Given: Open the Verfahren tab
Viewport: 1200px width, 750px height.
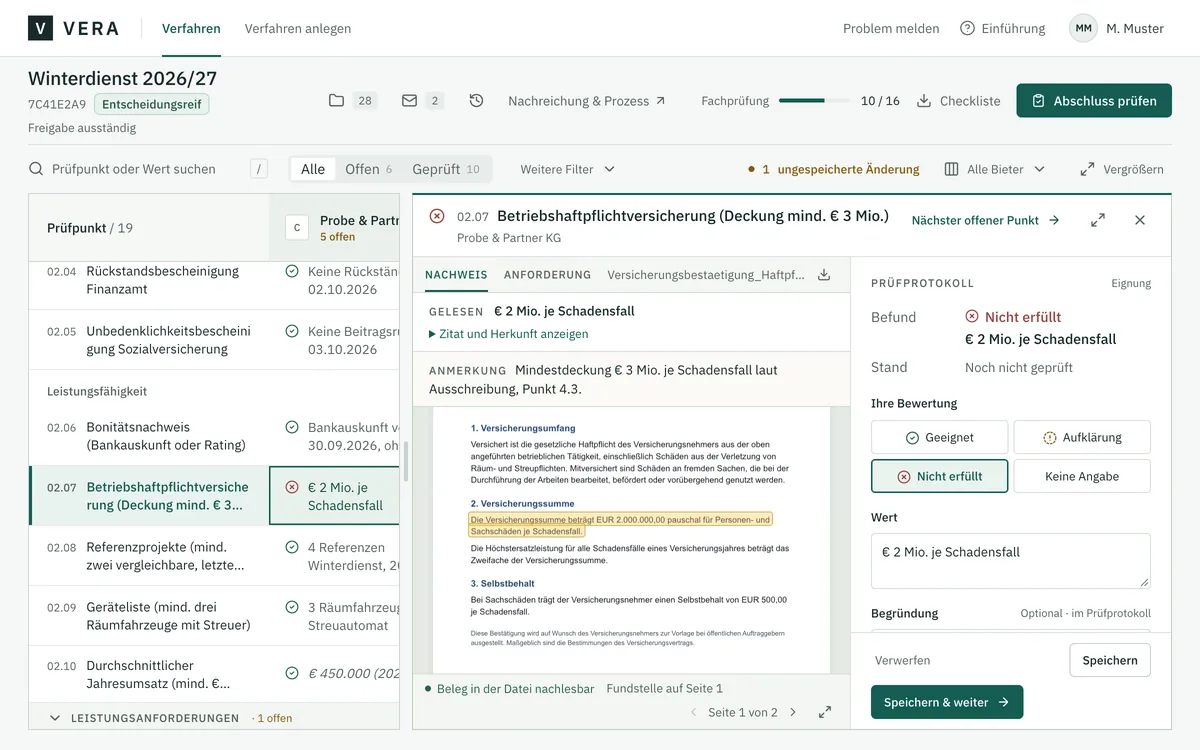Looking at the screenshot, I should pyautogui.click(x=191, y=28).
